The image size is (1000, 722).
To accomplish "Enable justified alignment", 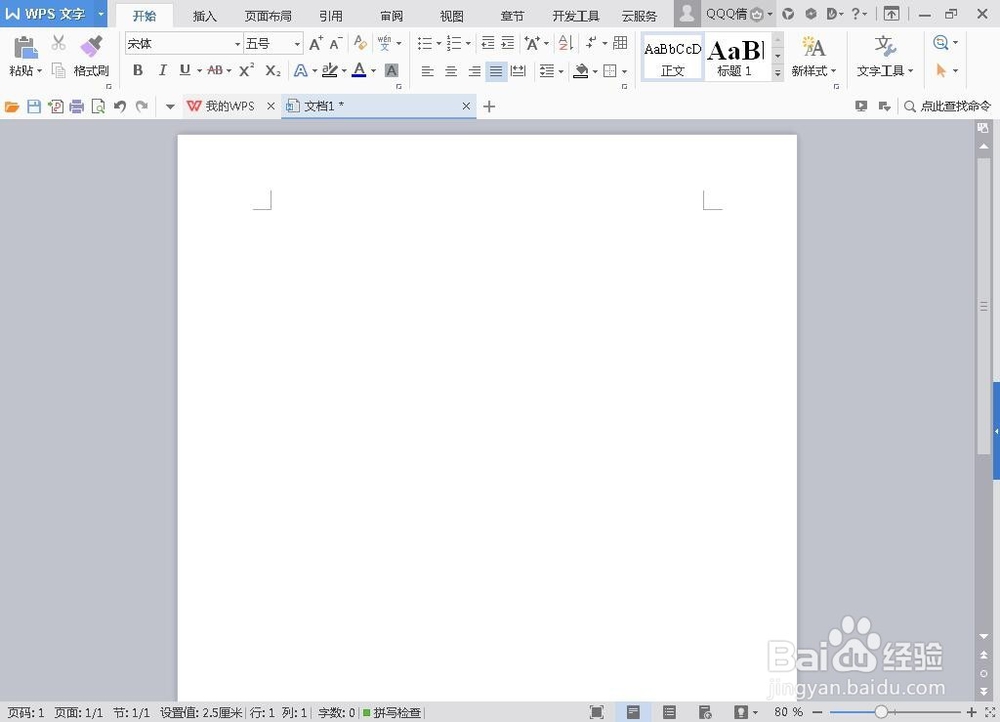I will (496, 71).
